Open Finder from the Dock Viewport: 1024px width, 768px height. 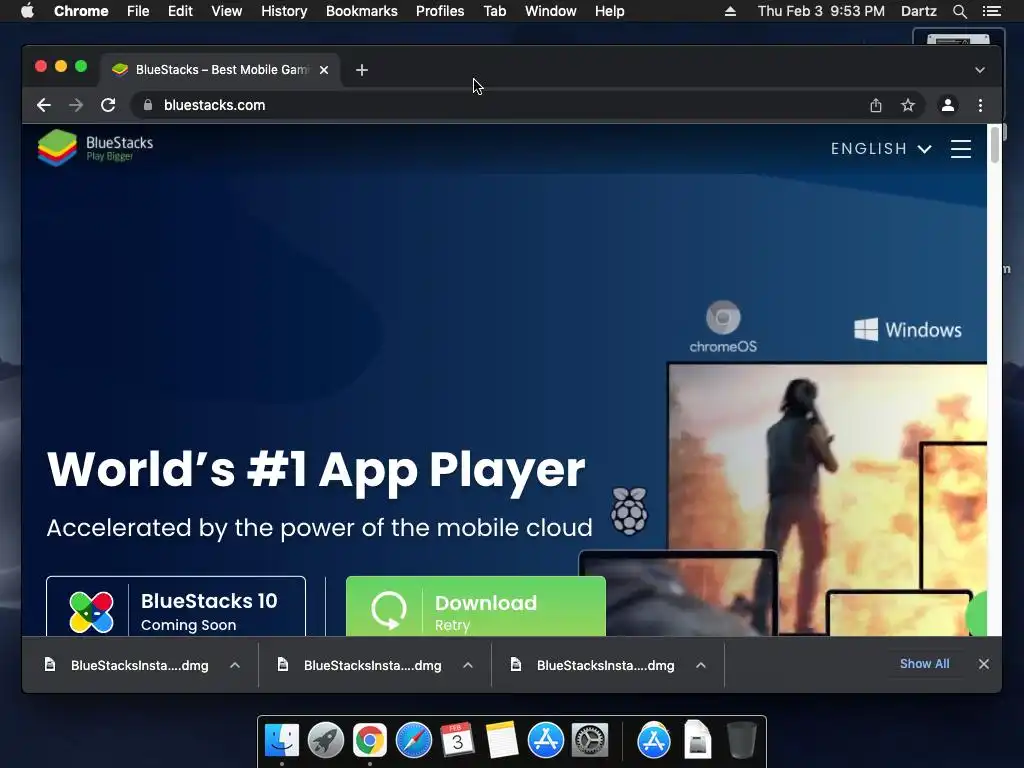click(x=282, y=741)
